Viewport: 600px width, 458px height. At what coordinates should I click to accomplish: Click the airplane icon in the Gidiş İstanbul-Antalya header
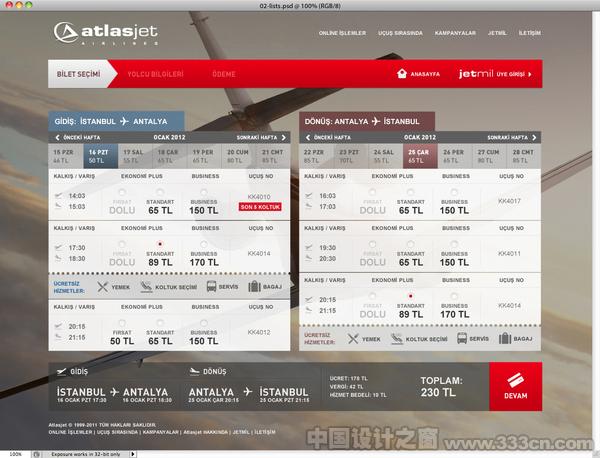coord(124,121)
